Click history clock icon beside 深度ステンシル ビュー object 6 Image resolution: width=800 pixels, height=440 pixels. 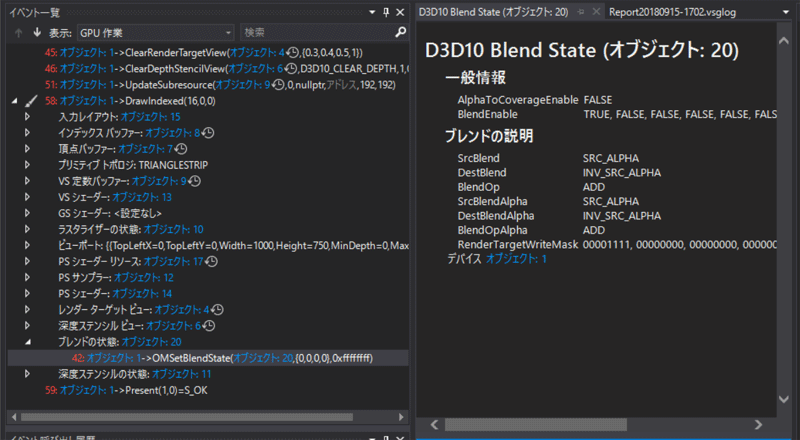208,326
